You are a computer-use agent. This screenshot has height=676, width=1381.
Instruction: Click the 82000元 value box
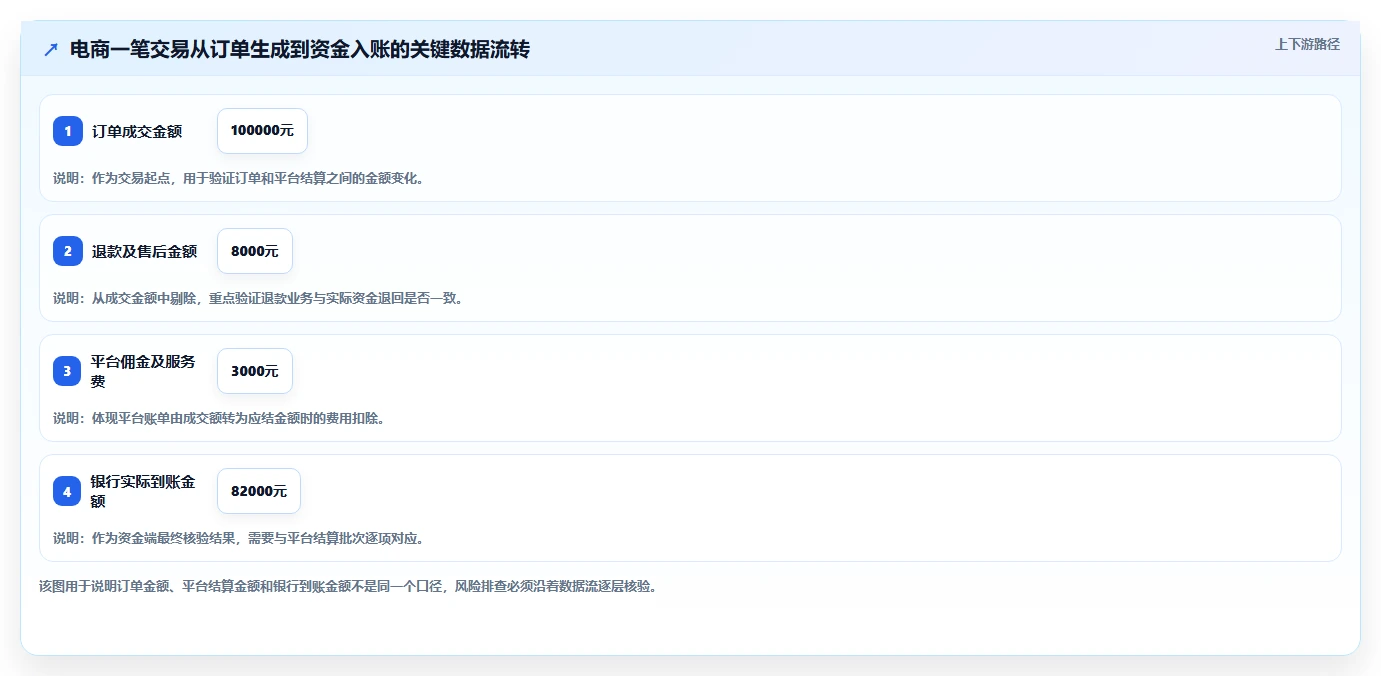pyautogui.click(x=259, y=491)
